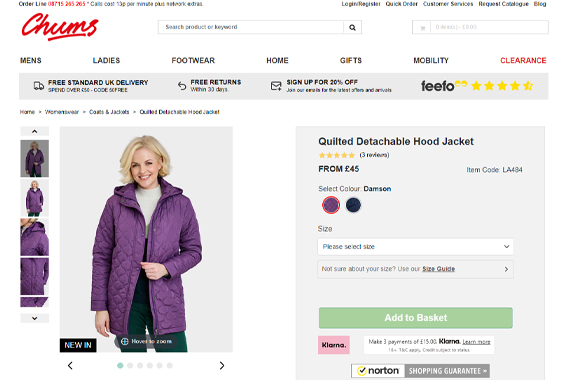580x380 pixels.
Task: Open the Norton Shopping Guarantee badge
Action: click(x=420, y=371)
